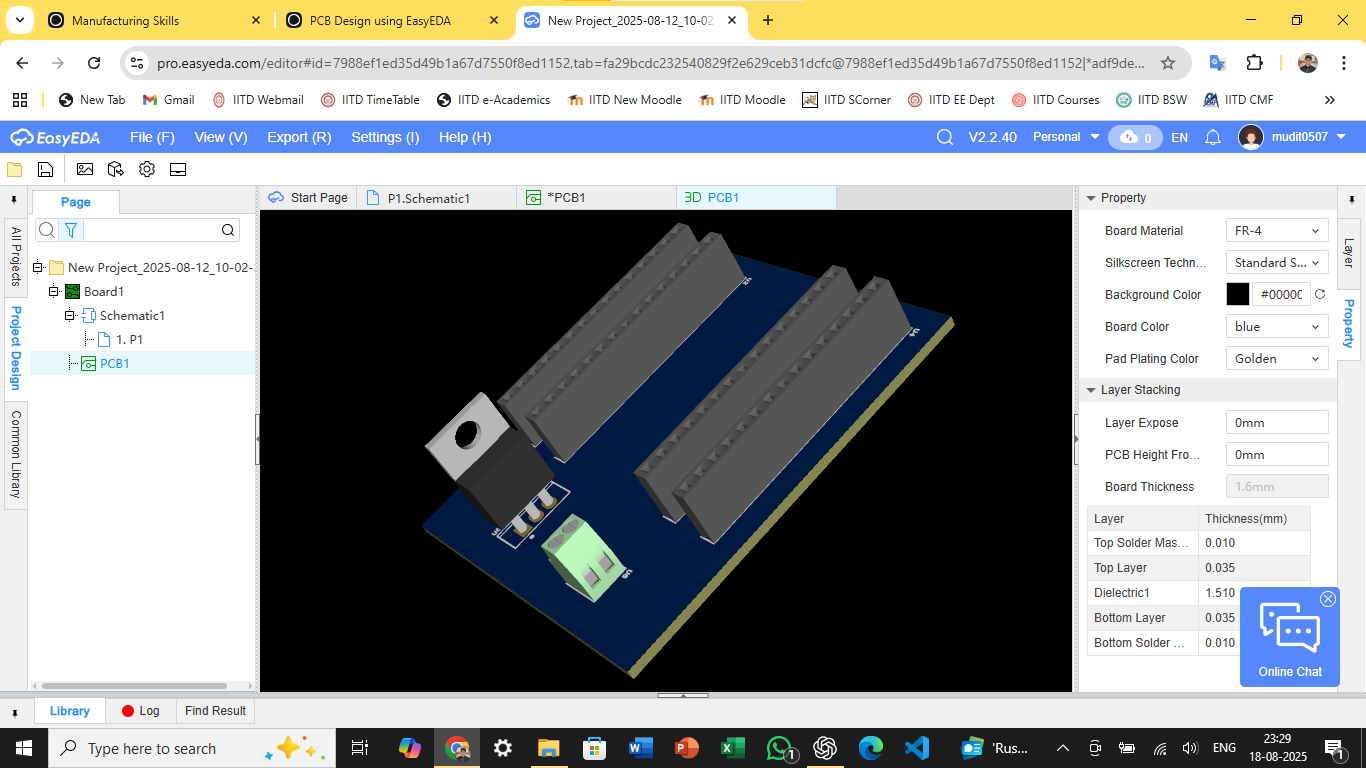Image resolution: width=1366 pixels, height=768 pixels.
Task: Open the Board Color dropdown
Action: coord(1277,327)
